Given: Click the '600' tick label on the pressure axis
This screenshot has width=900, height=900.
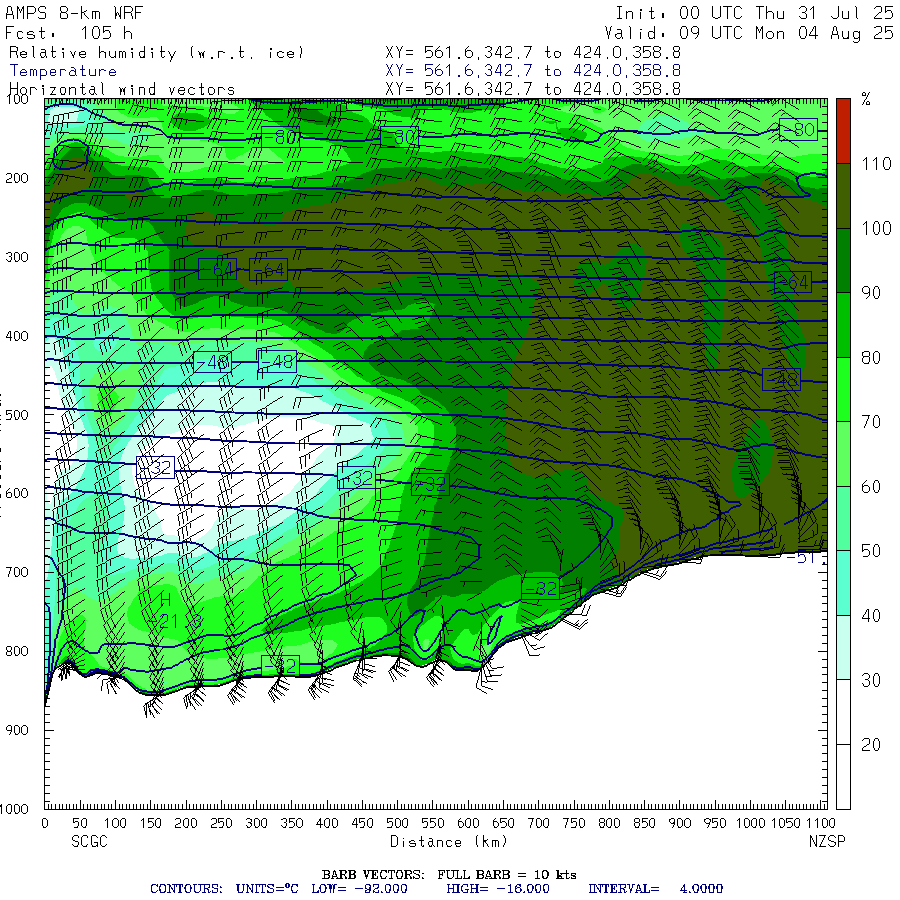Looking at the screenshot, I should pos(17,493).
